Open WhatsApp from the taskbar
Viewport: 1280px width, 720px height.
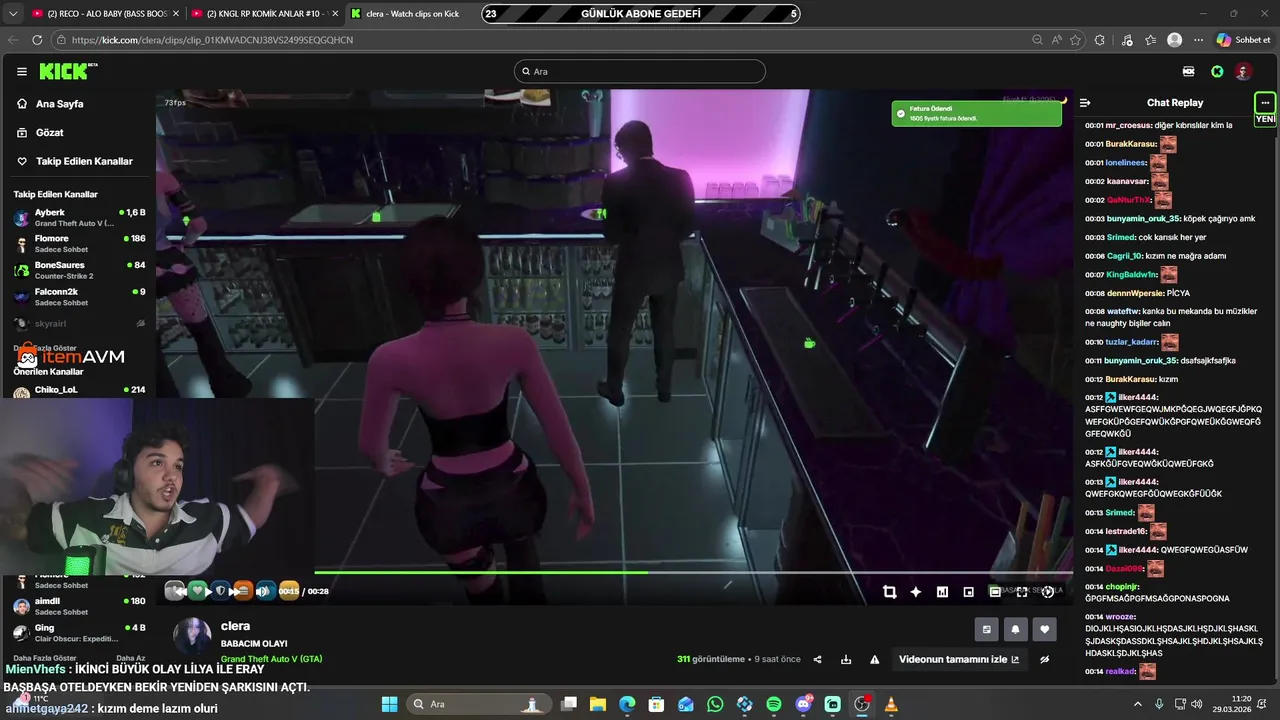(x=715, y=704)
